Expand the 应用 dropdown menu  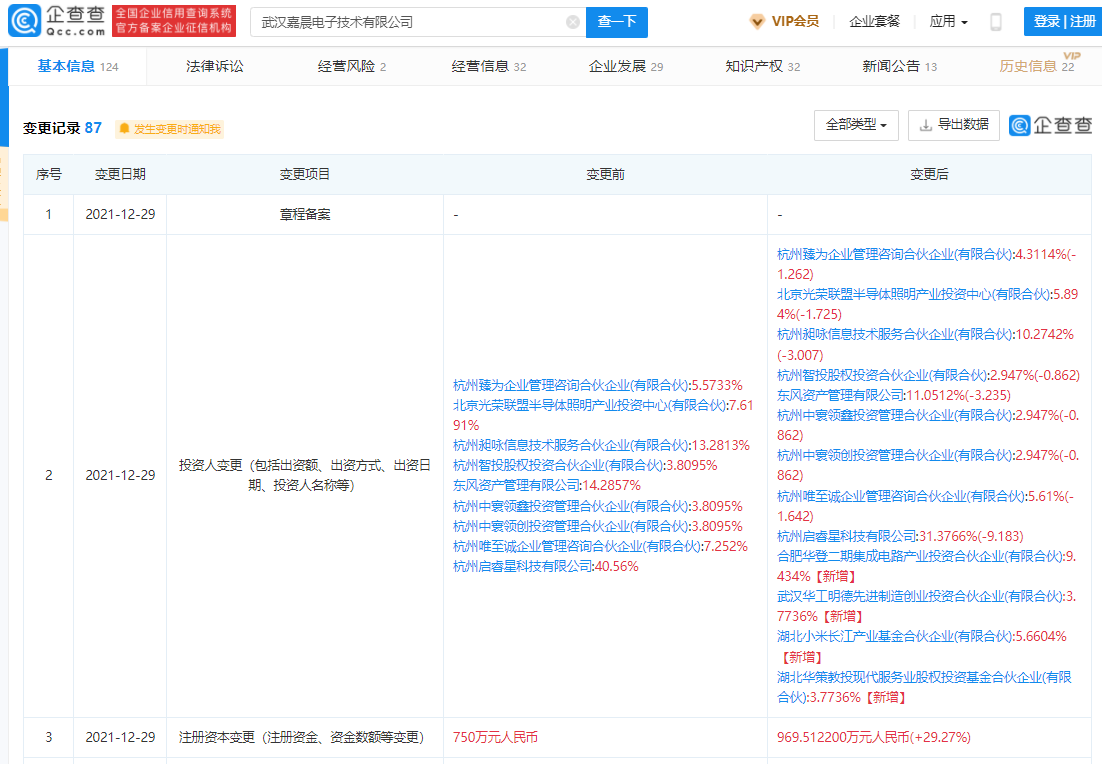(x=948, y=22)
